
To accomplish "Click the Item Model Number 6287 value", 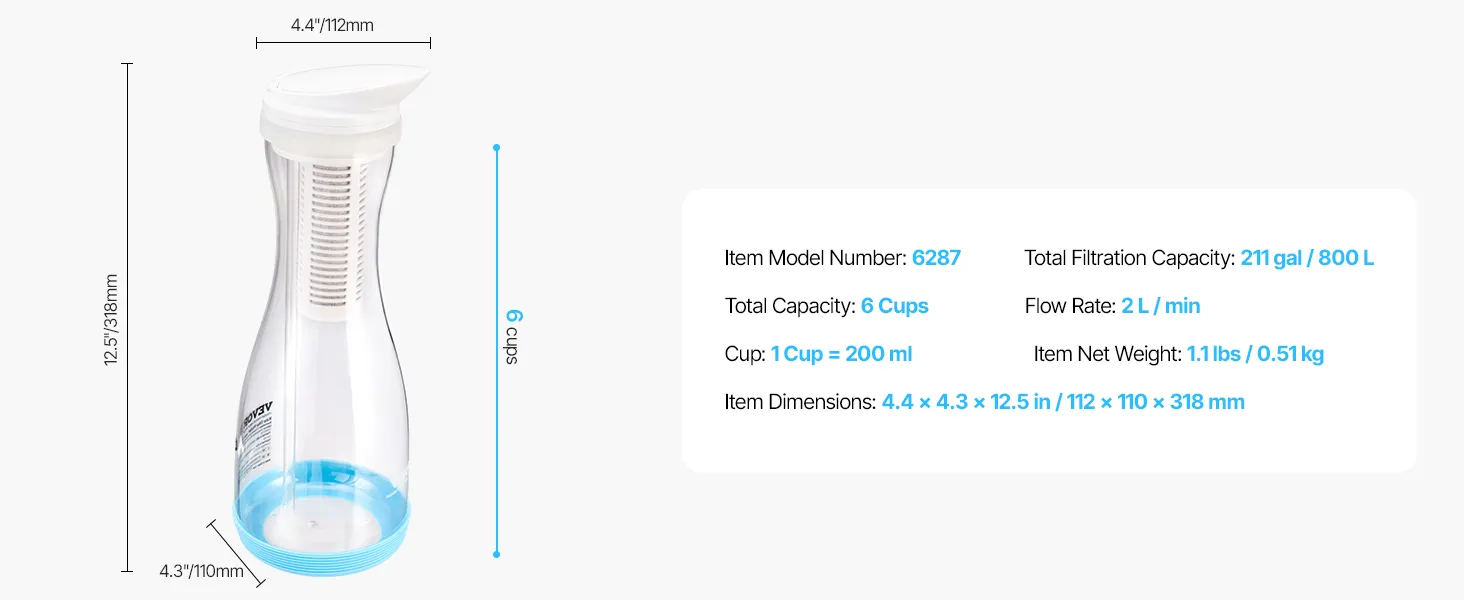I will coord(936,258).
